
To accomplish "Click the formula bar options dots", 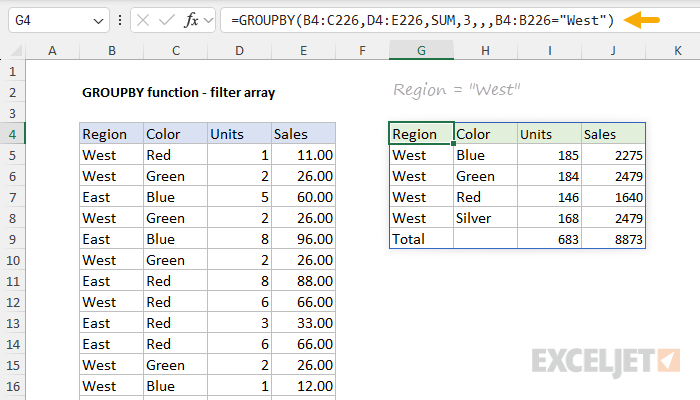I will [x=120, y=21].
